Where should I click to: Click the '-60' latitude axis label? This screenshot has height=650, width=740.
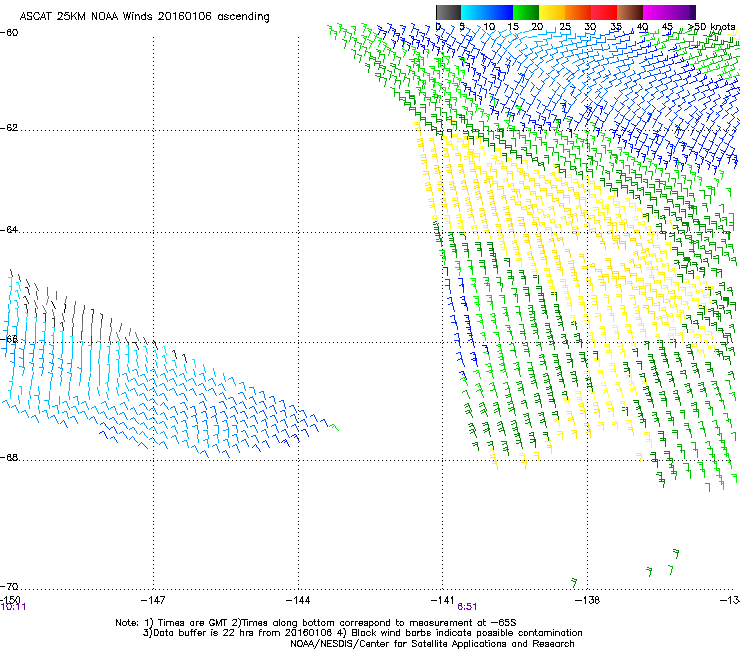click(9, 33)
